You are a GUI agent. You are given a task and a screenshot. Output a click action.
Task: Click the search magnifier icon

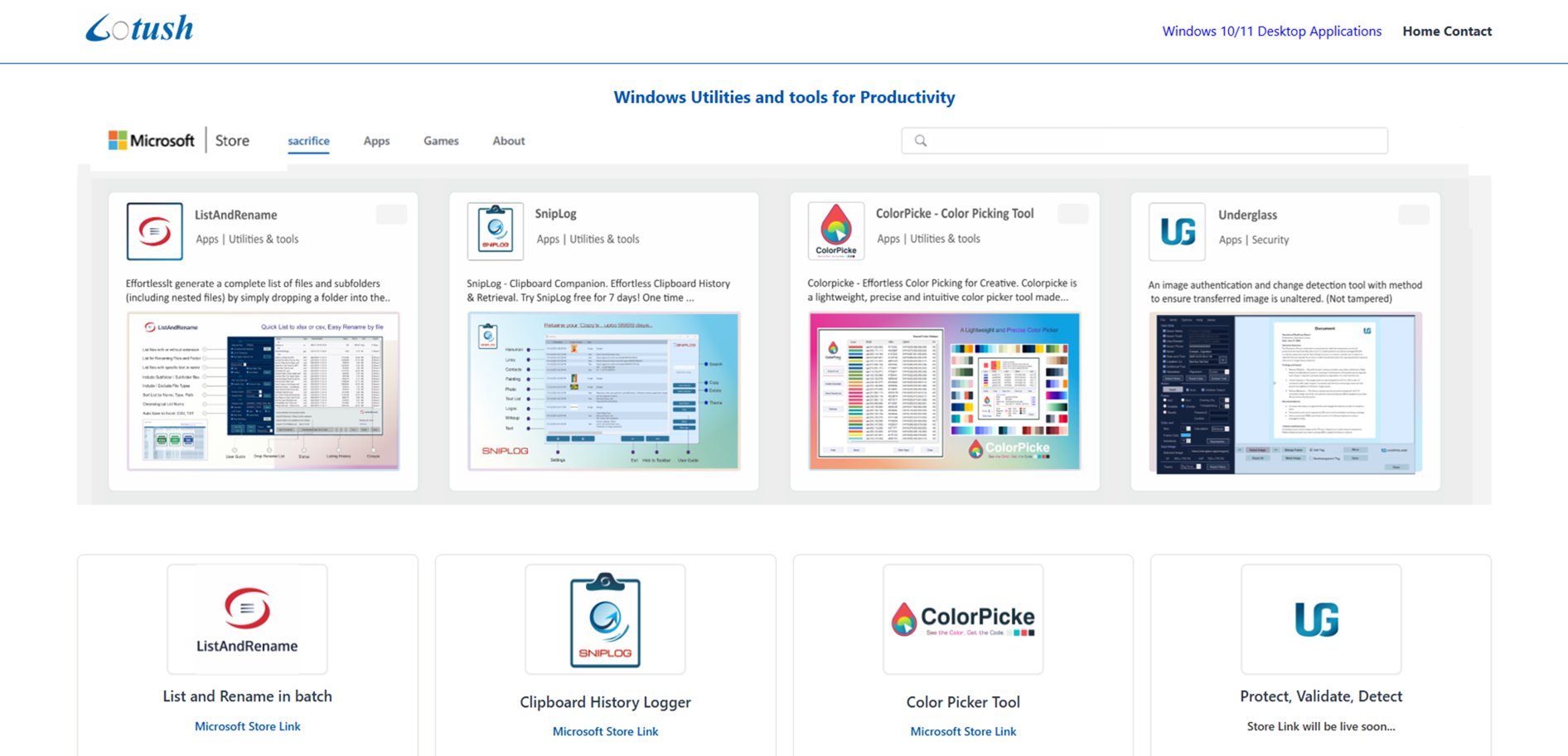pos(921,141)
